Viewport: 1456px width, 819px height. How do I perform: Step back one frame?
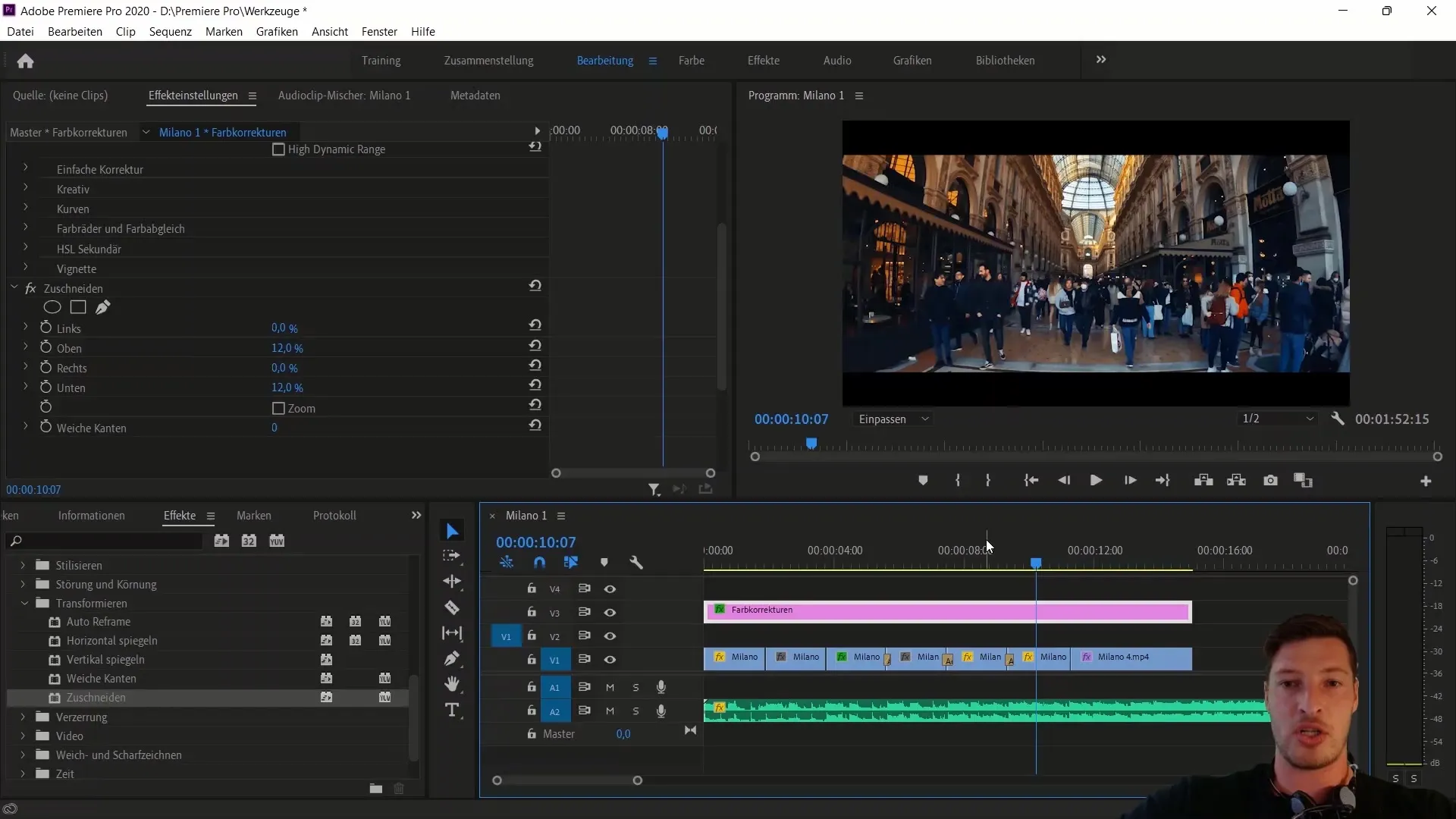1064,481
